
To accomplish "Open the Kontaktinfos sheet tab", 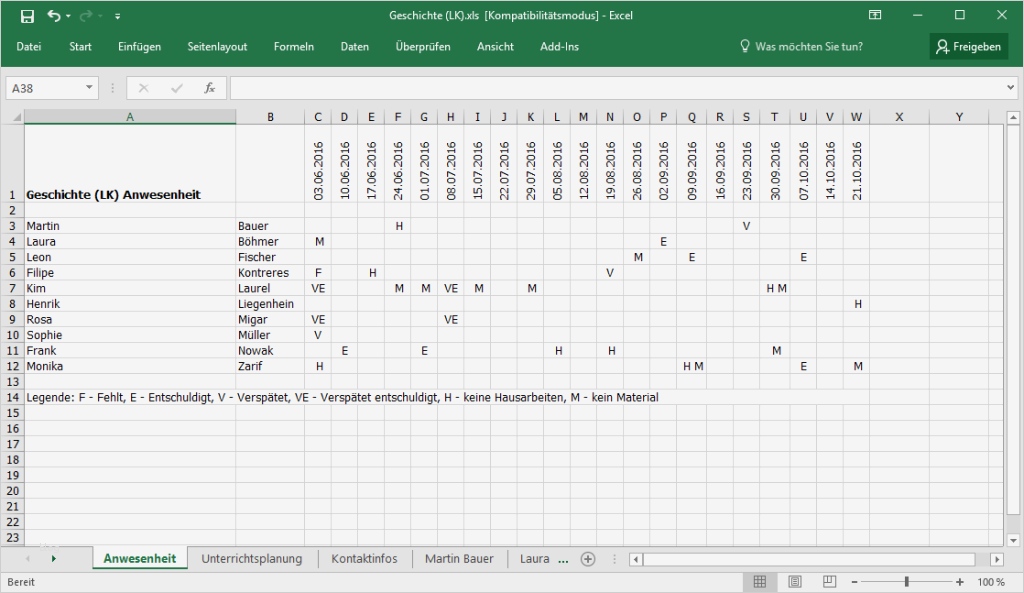I will (364, 559).
